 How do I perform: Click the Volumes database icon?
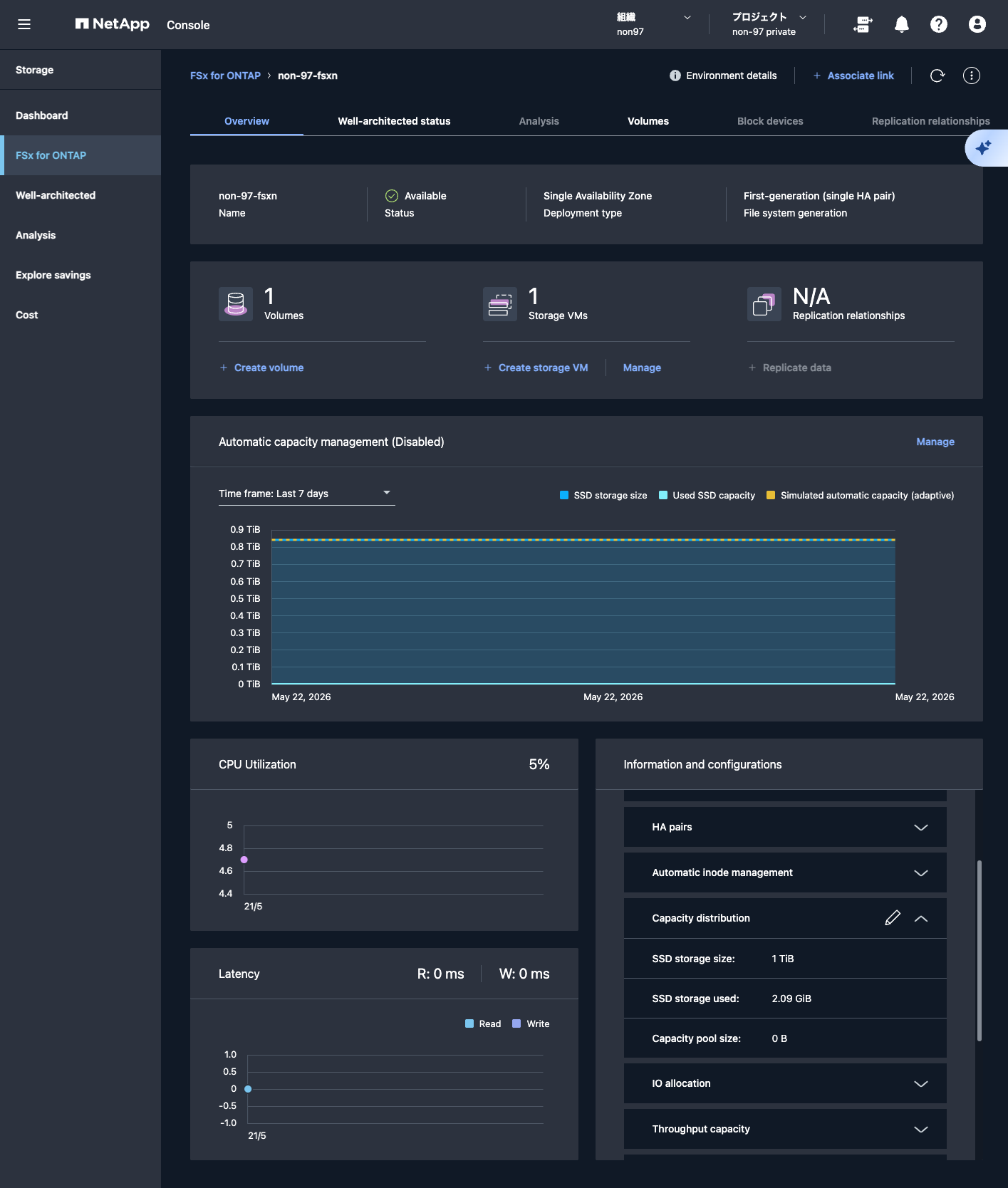coord(236,304)
